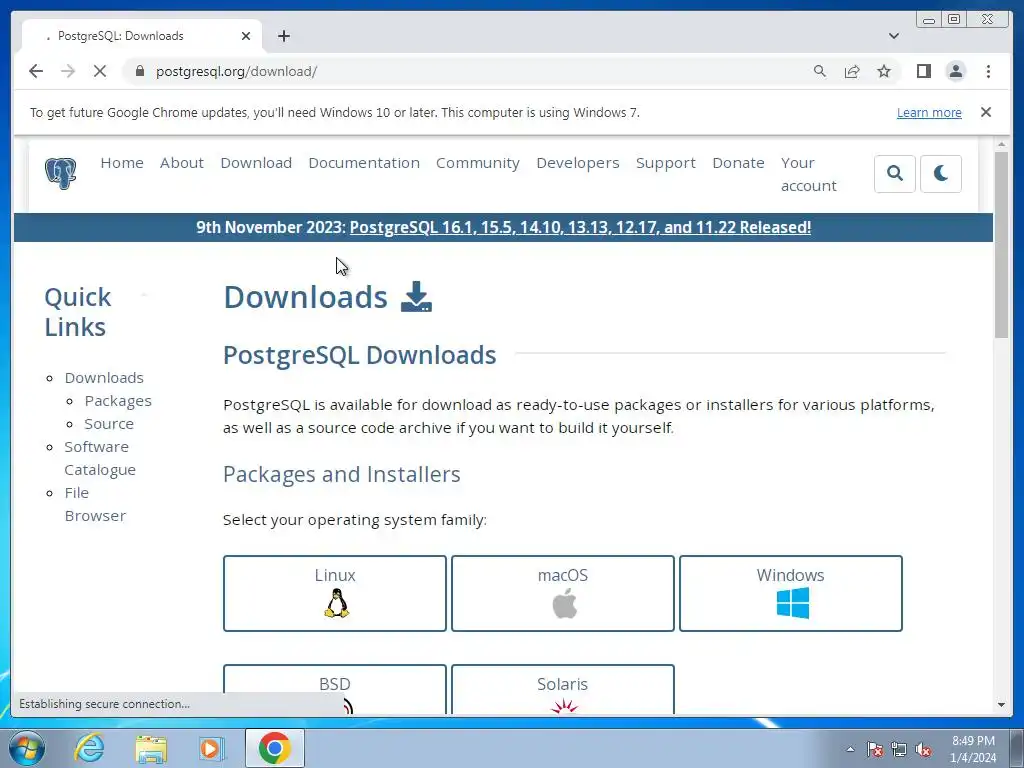Select the Windows operating system button

click(790, 593)
